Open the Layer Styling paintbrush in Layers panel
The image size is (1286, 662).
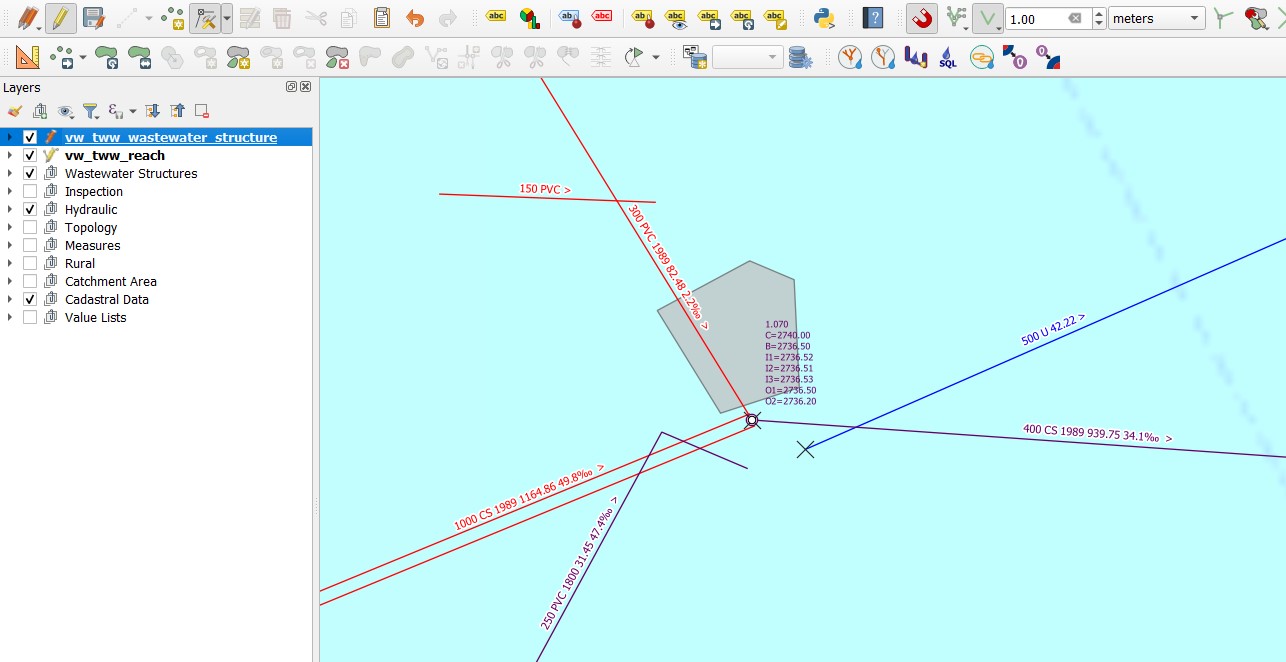click(15, 111)
